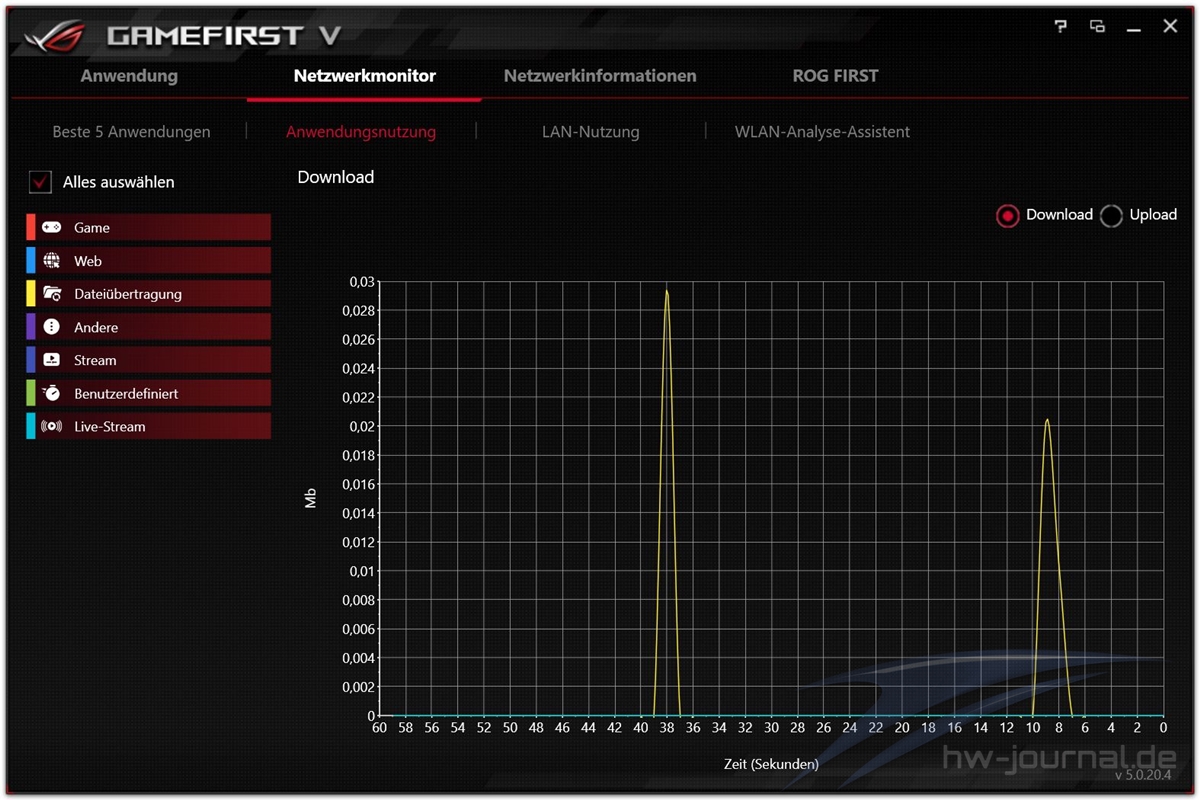Select Anwendungsnutzung sub-tab

click(361, 132)
